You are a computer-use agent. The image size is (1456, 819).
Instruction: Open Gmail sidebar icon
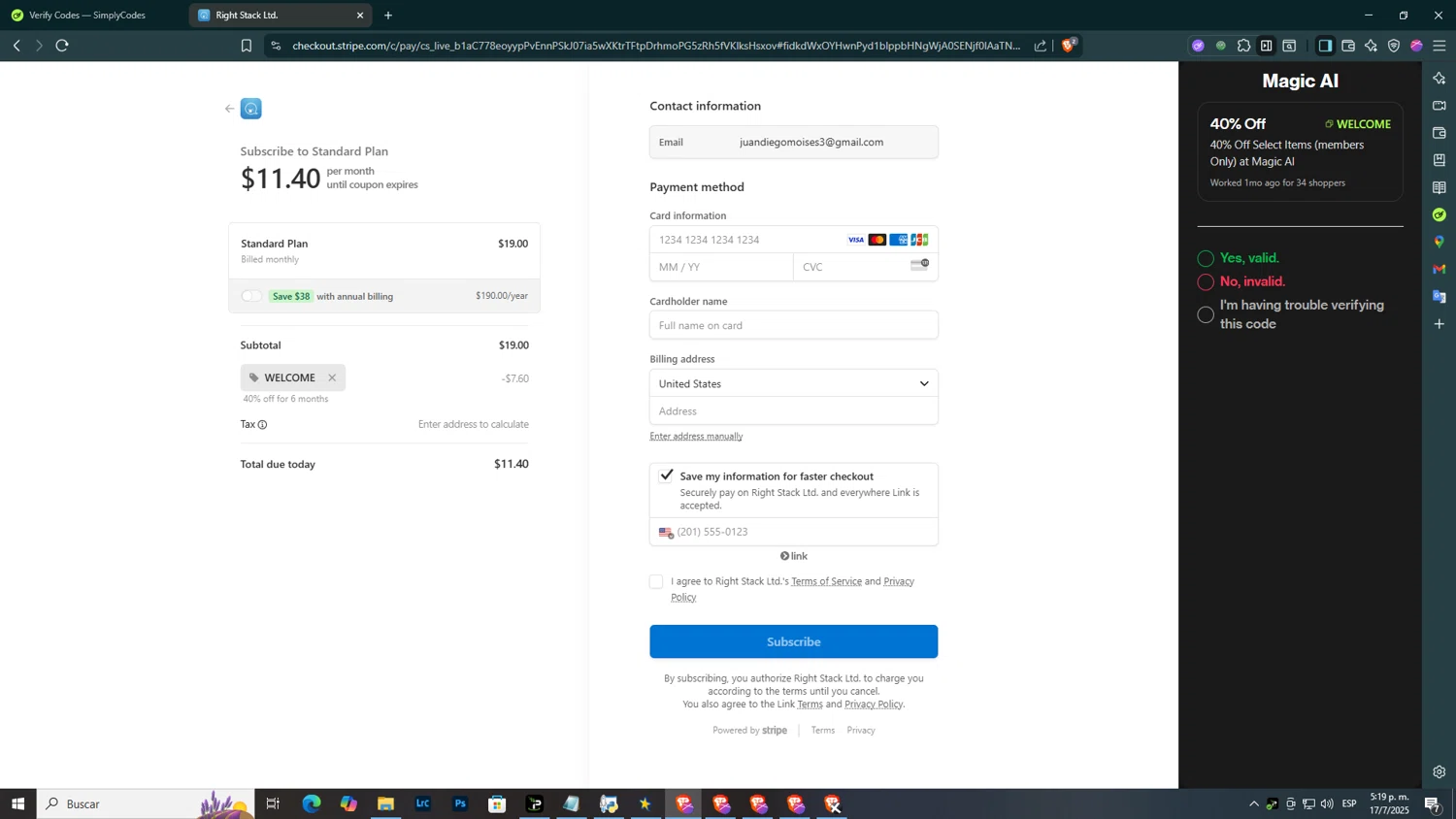[x=1439, y=269]
